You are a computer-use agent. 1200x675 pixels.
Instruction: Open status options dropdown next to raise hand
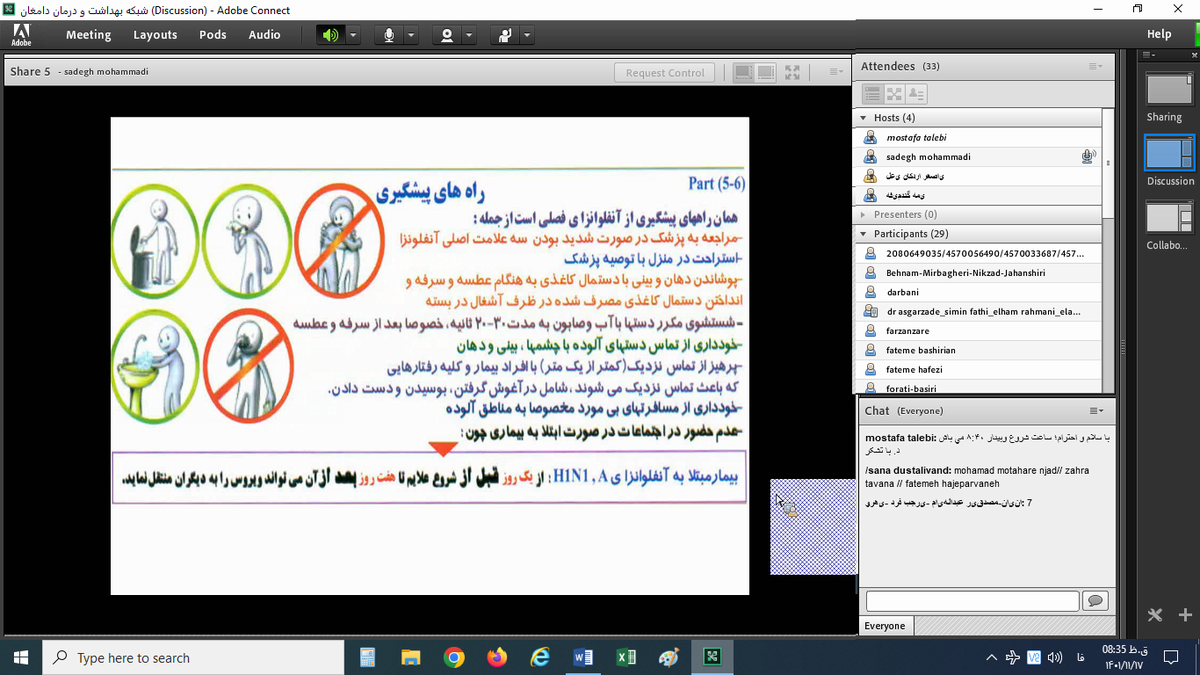pyautogui.click(x=527, y=35)
